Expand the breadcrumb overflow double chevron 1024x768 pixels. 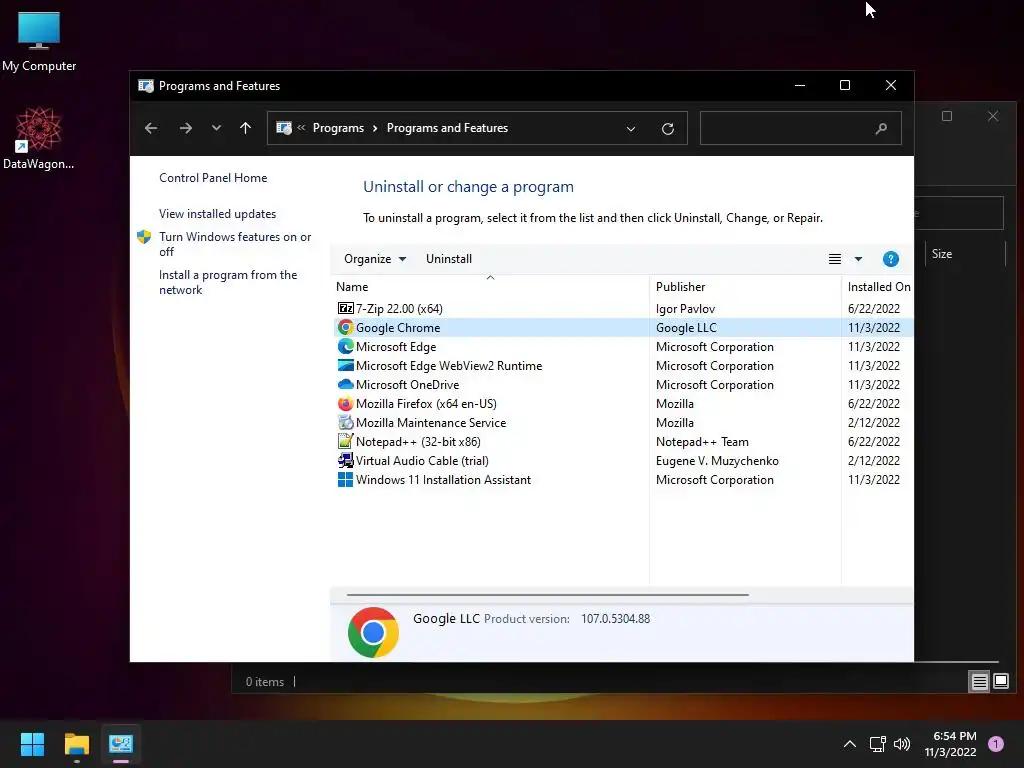[x=301, y=128]
